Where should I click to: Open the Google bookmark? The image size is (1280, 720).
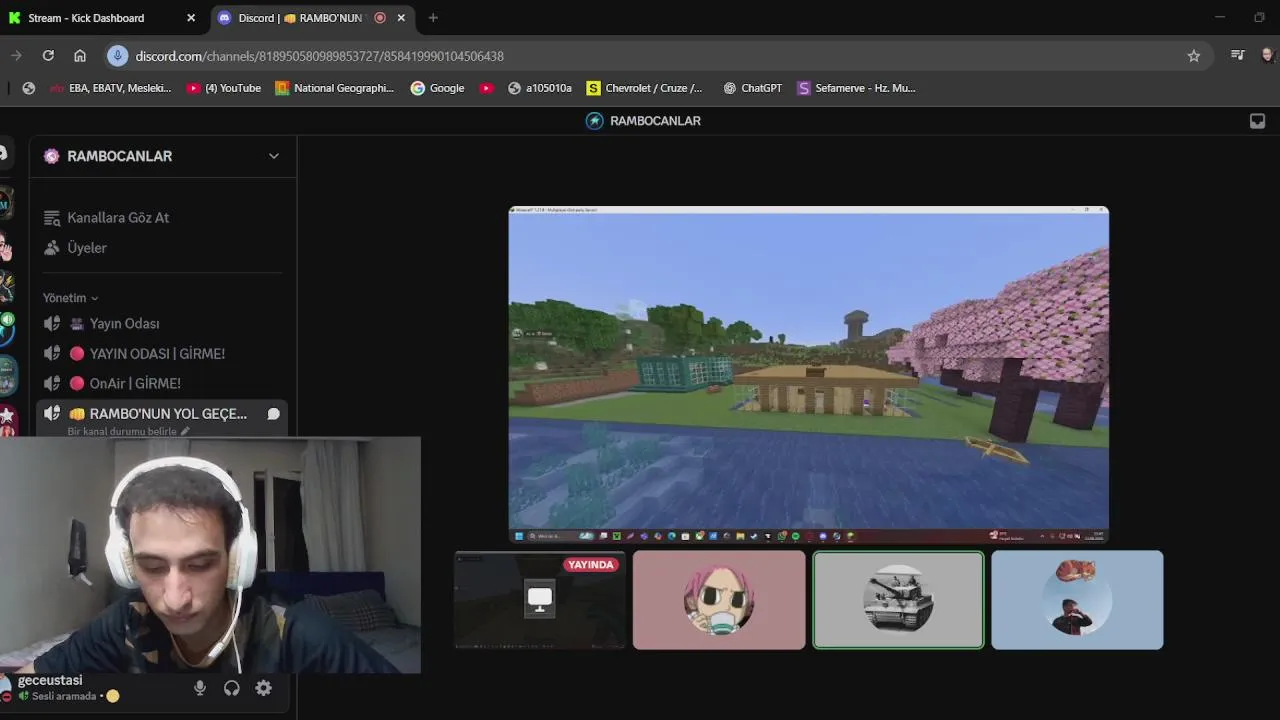coord(437,88)
